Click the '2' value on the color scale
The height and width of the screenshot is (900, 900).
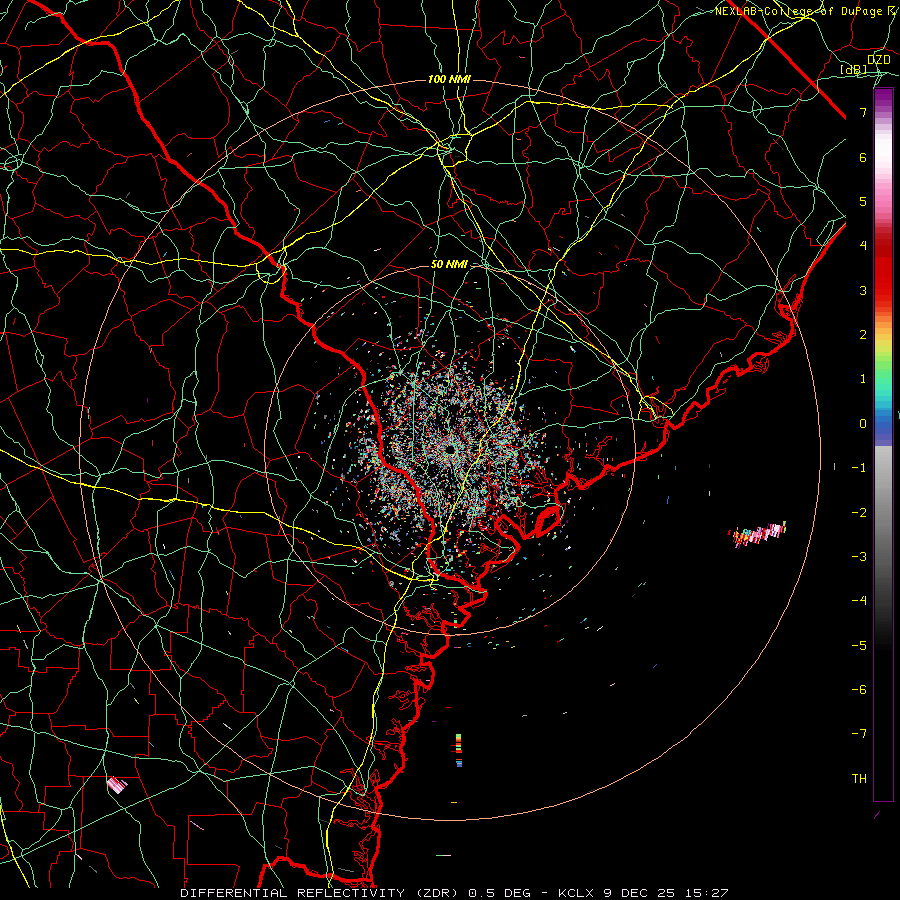(x=863, y=335)
